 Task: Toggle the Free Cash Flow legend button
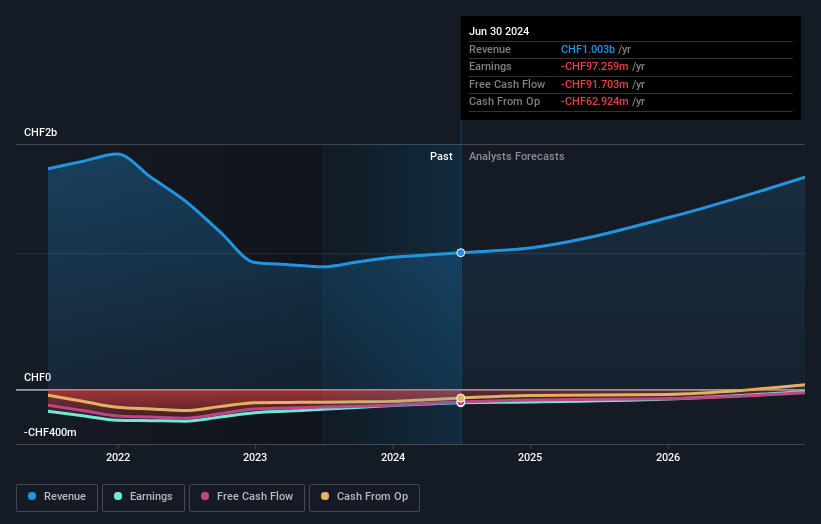(x=247, y=497)
